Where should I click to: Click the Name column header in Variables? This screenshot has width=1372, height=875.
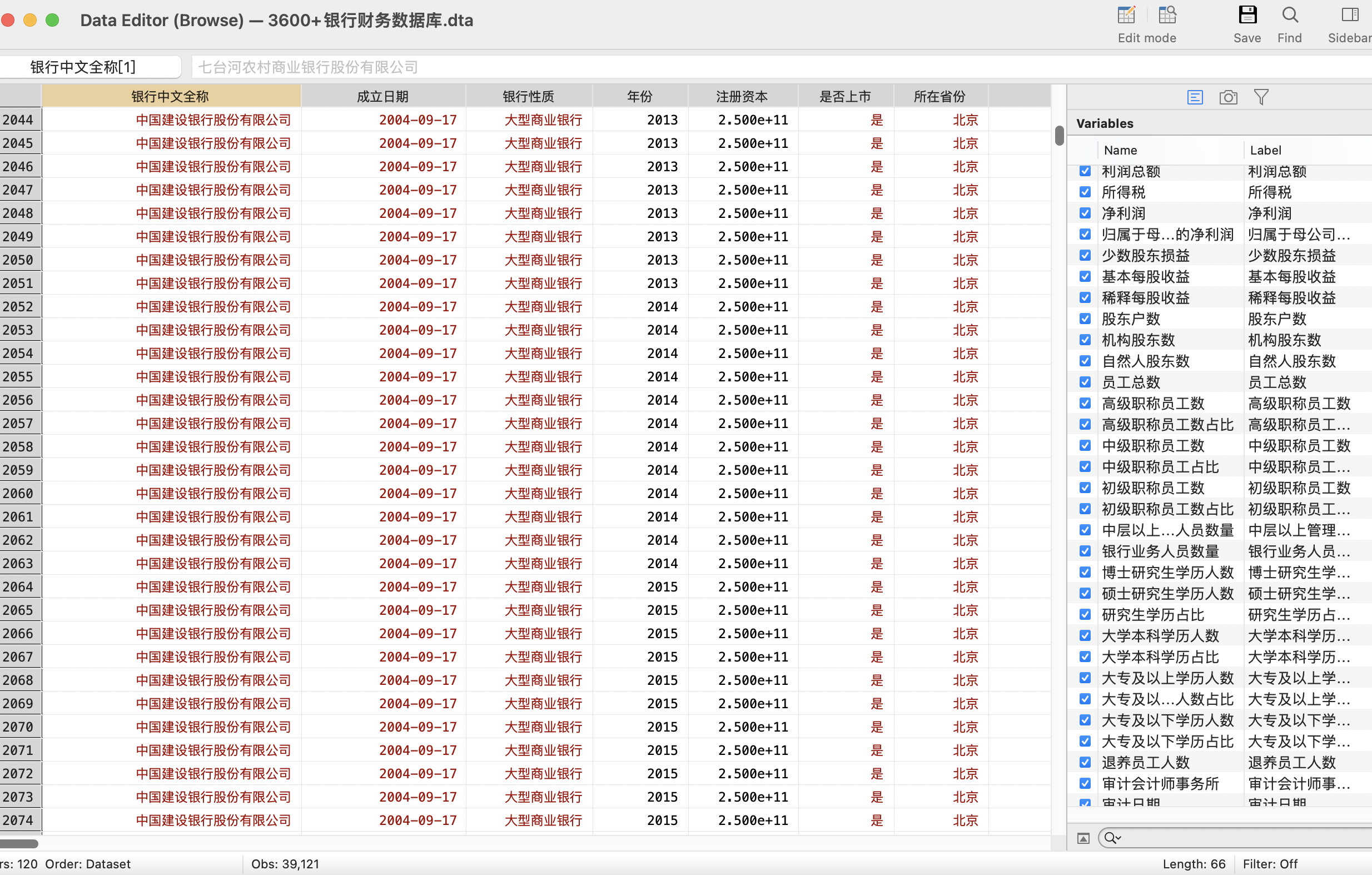pos(1120,151)
